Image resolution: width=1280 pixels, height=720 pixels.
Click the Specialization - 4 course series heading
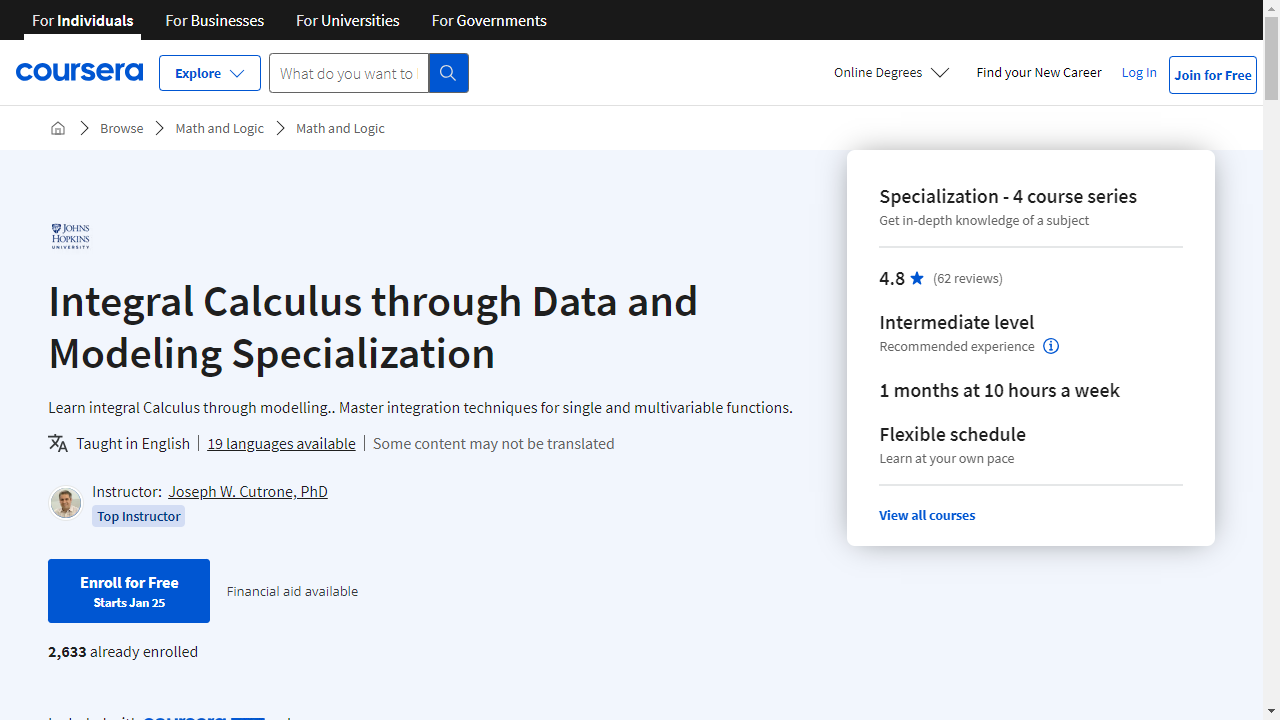point(1008,196)
